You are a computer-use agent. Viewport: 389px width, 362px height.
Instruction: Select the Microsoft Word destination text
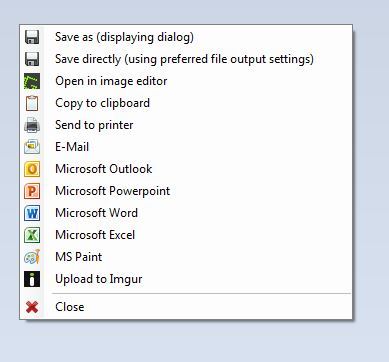coord(96,213)
